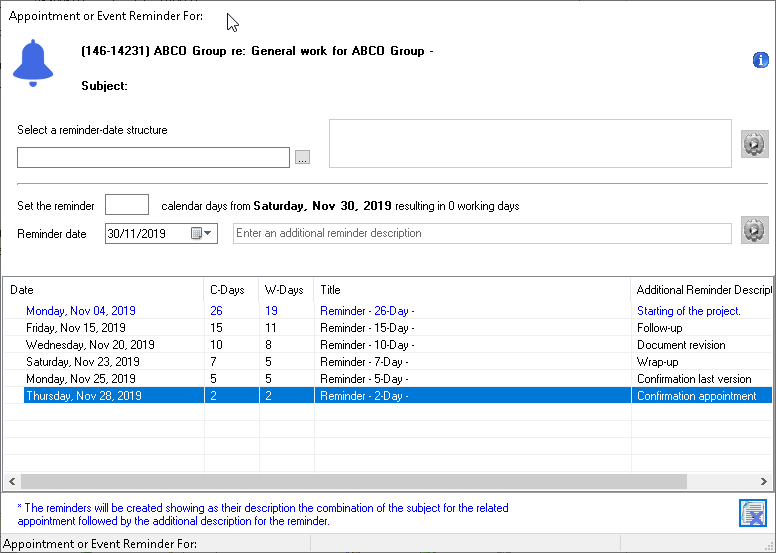Click the blue reminder bell icon

pos(33,63)
